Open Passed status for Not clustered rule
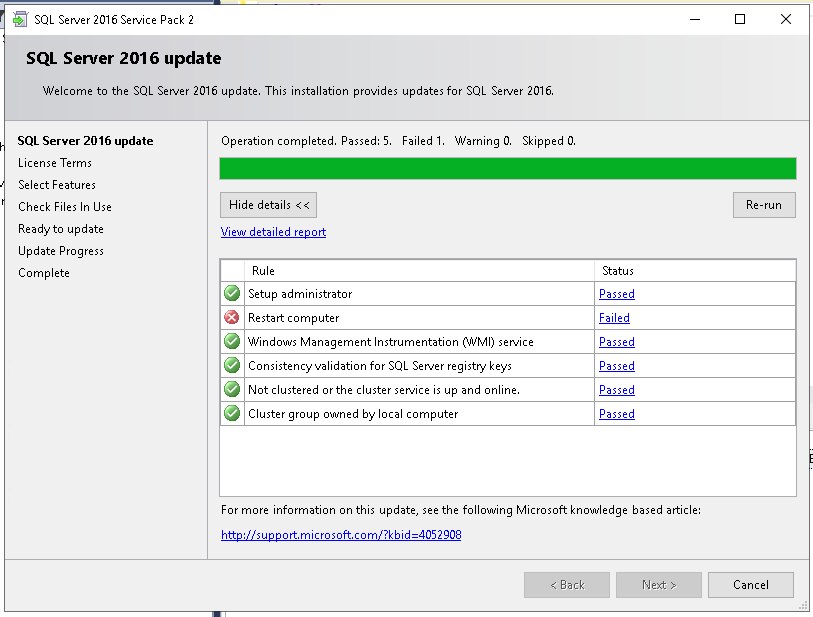813x617 pixels. pyautogui.click(x=616, y=390)
